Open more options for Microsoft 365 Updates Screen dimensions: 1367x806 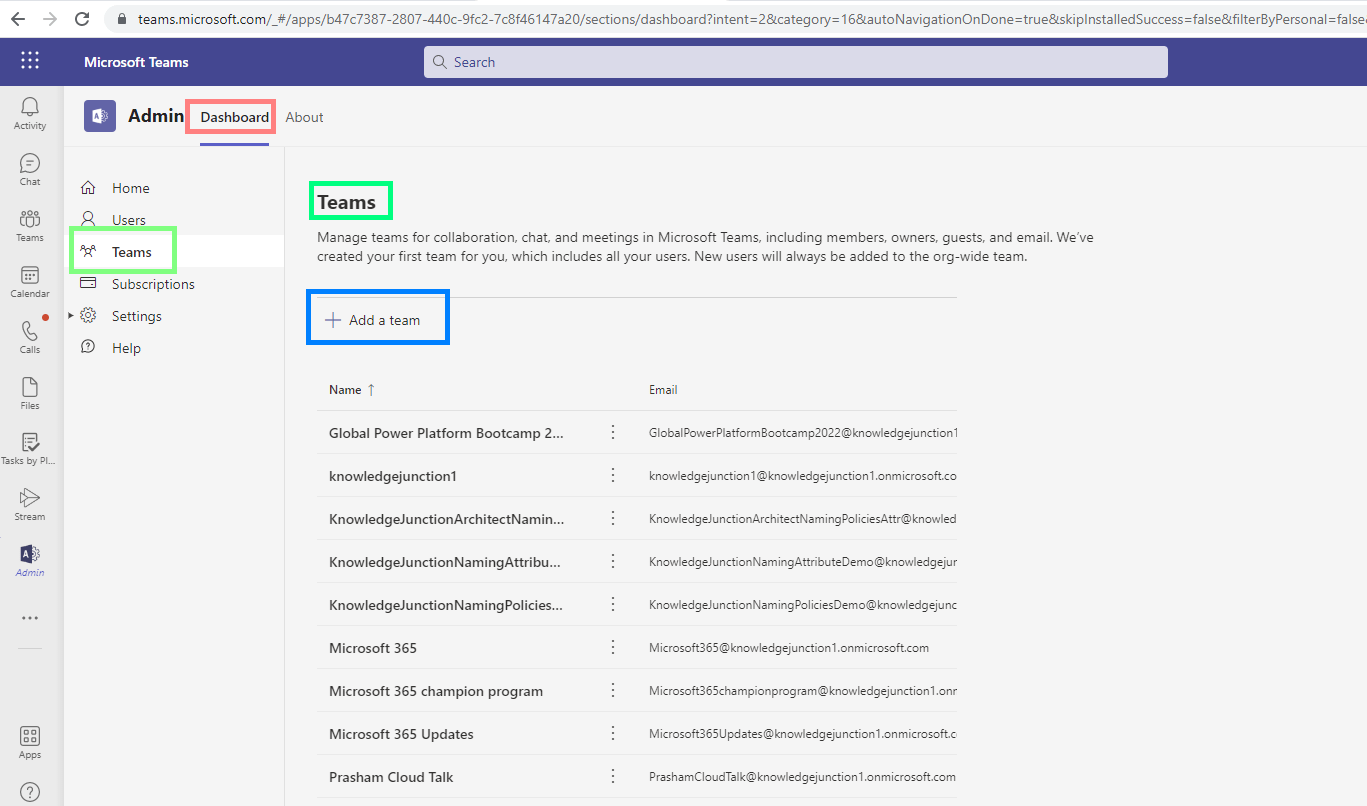point(613,733)
